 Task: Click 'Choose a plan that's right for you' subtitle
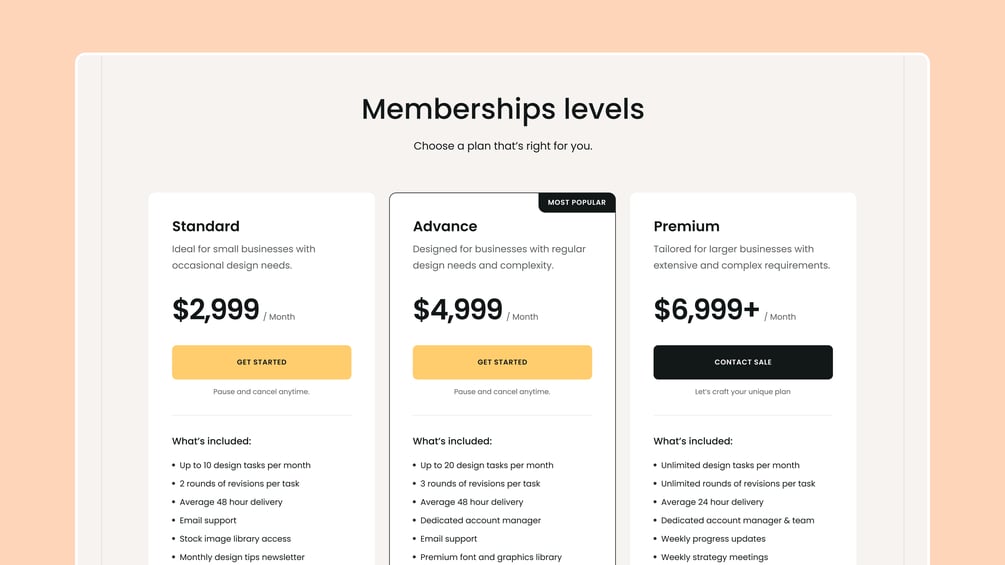(502, 146)
